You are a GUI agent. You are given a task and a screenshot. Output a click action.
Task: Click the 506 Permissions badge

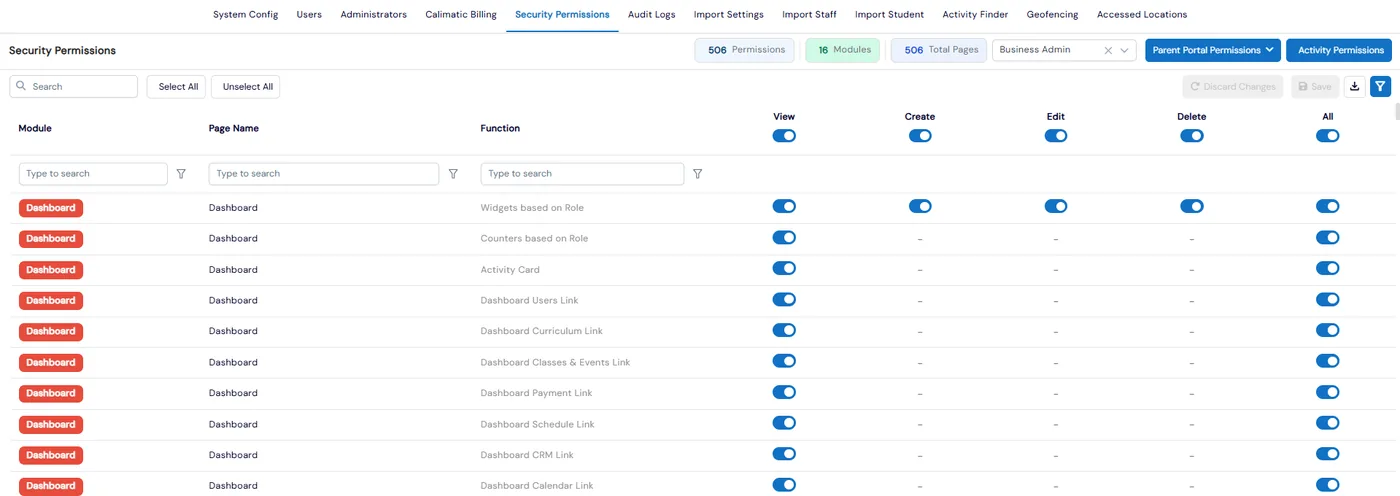[x=745, y=50]
